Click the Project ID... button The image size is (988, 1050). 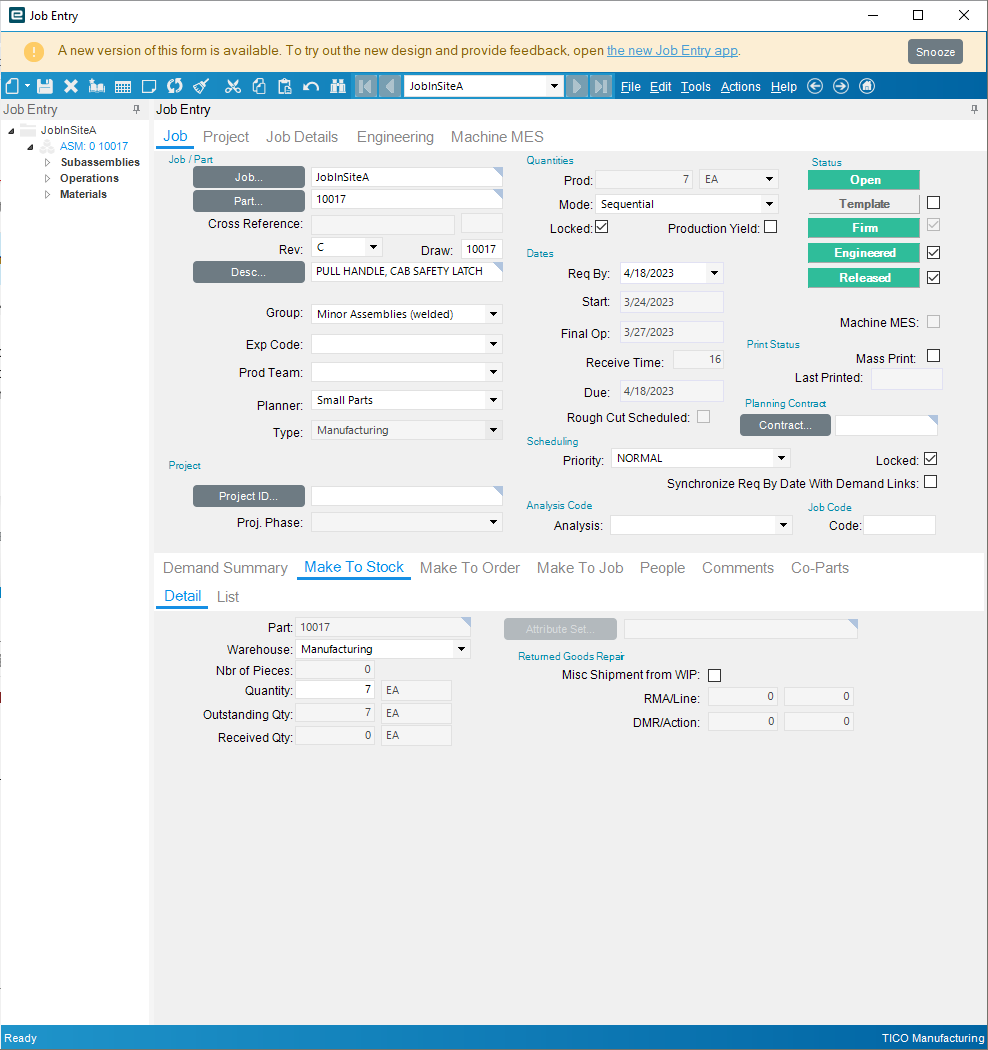[x=249, y=496]
